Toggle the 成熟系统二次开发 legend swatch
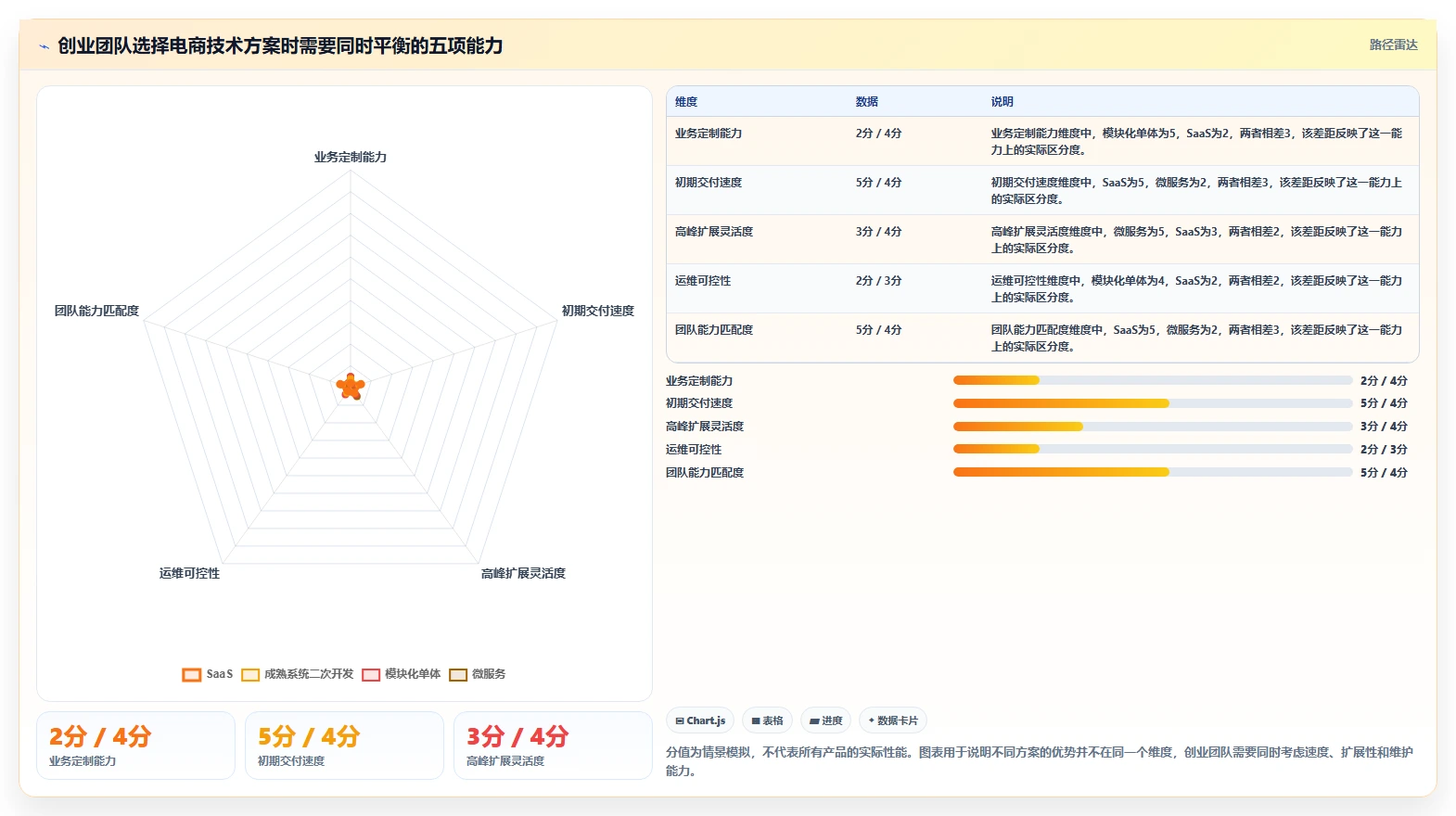The height and width of the screenshot is (816, 1456). [250, 674]
